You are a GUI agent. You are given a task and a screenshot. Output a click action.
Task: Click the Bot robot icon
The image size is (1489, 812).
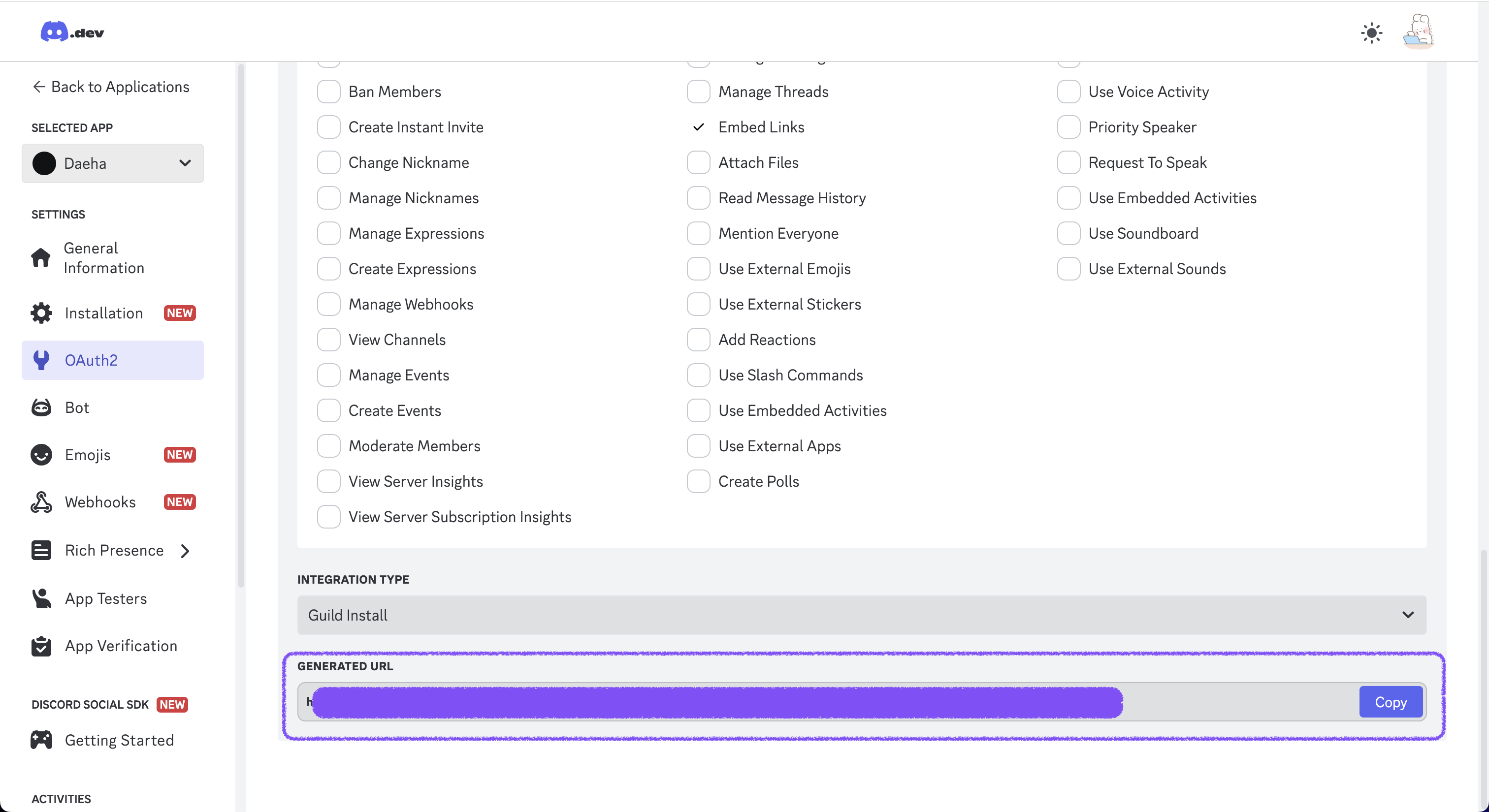(x=41, y=408)
